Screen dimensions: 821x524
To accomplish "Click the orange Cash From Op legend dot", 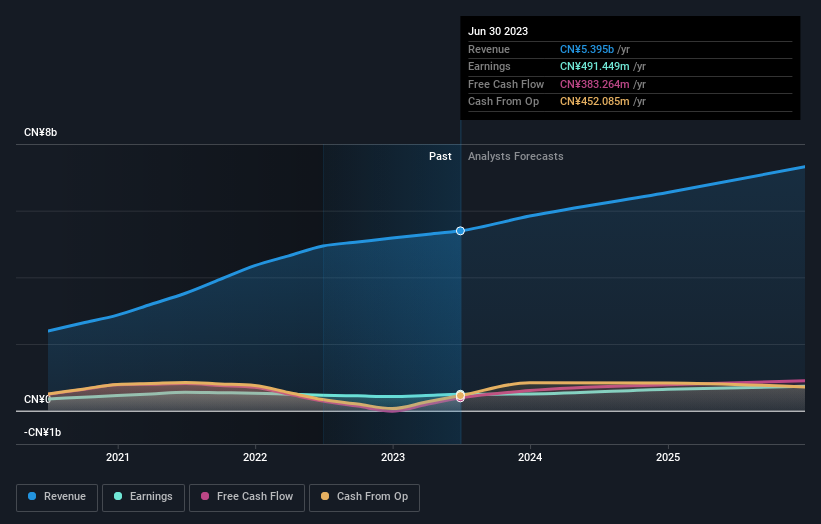I will point(325,496).
